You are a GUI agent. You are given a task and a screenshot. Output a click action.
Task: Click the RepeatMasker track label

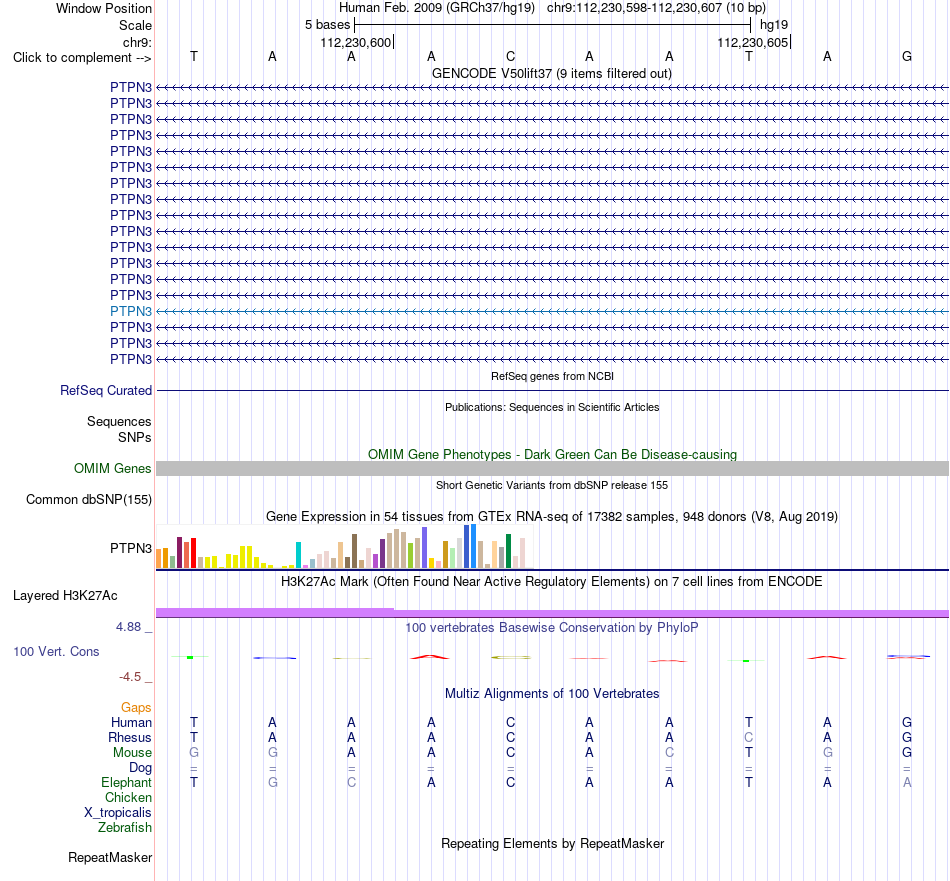[110, 857]
